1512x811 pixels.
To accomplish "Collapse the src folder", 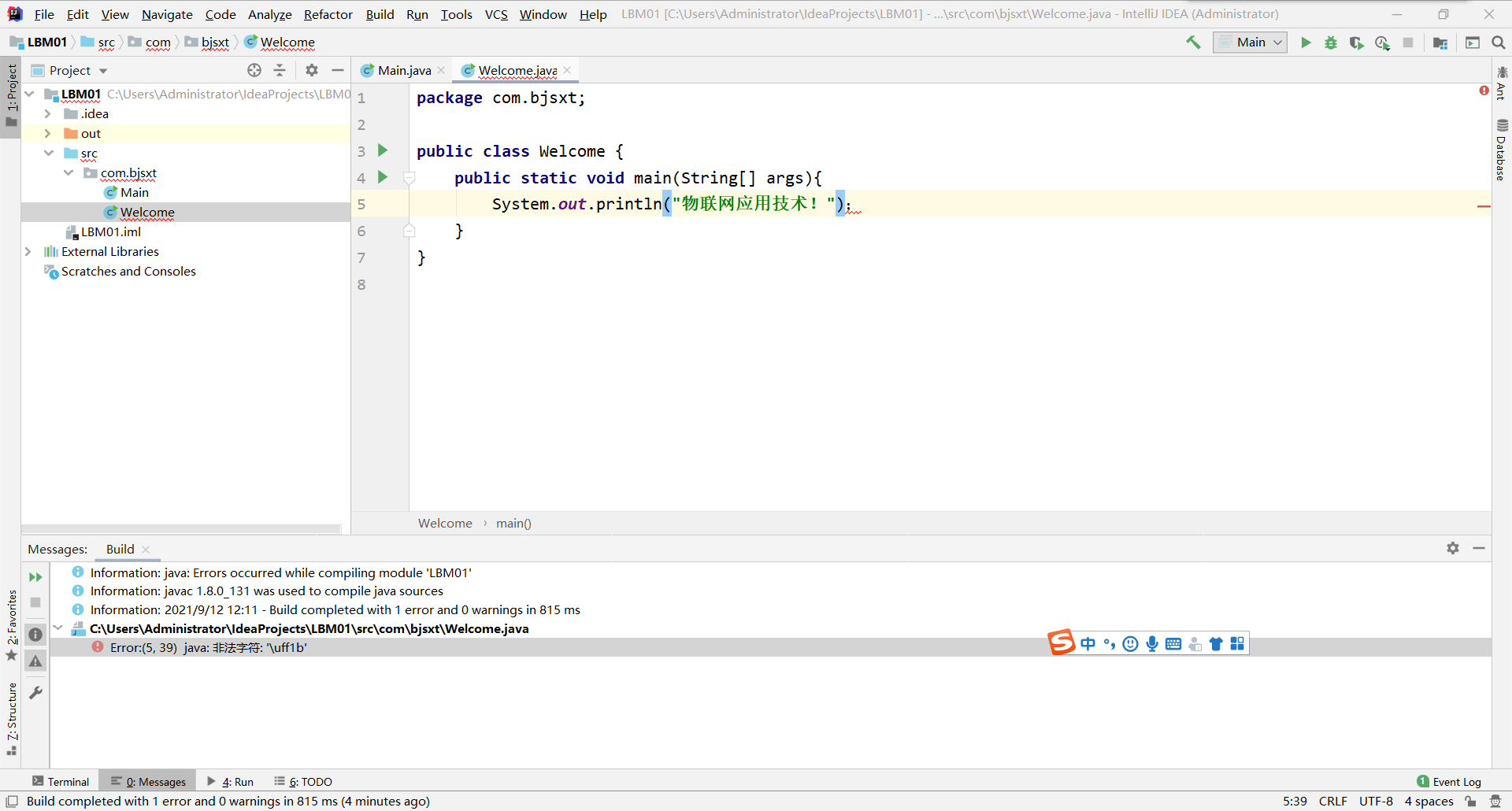I will (49, 154).
